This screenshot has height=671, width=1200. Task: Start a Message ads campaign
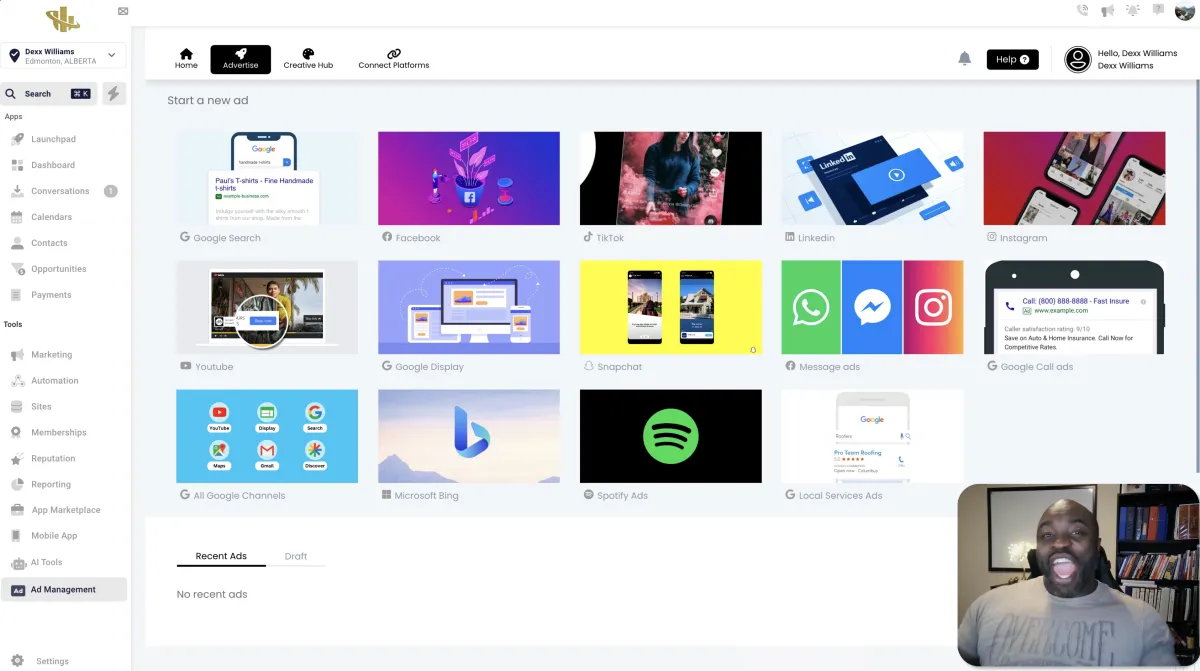click(873, 307)
